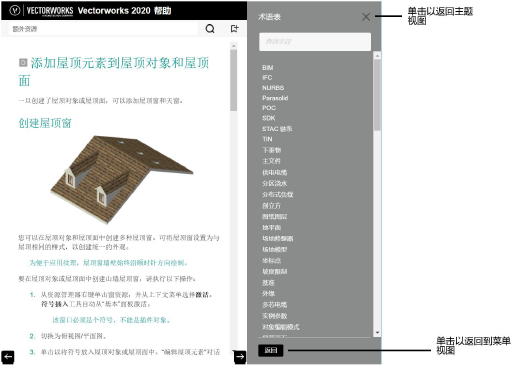The image size is (516, 366).
Task: Select the 多芯电缆 glossary entry
Action: 274,305
